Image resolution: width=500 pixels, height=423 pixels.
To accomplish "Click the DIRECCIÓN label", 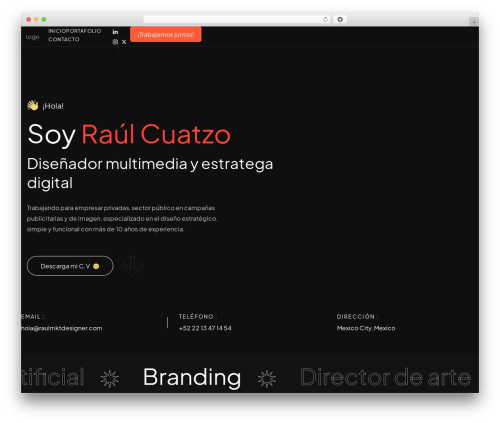I will [x=357, y=317].
